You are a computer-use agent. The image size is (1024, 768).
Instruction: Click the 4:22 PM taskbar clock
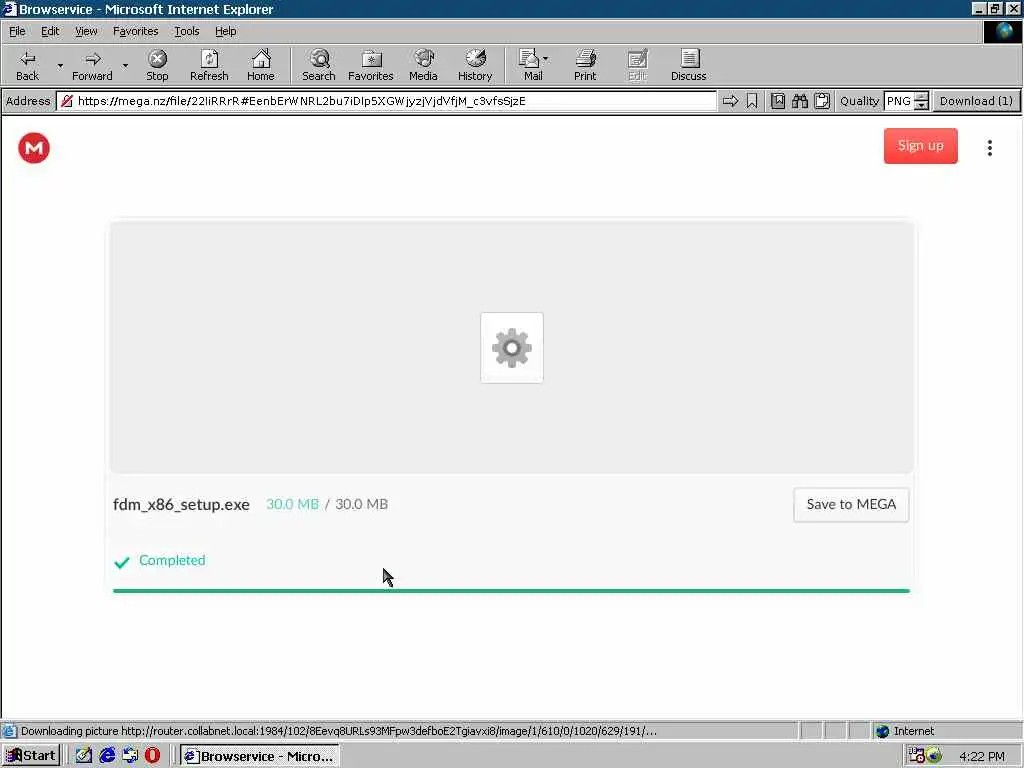(982, 756)
